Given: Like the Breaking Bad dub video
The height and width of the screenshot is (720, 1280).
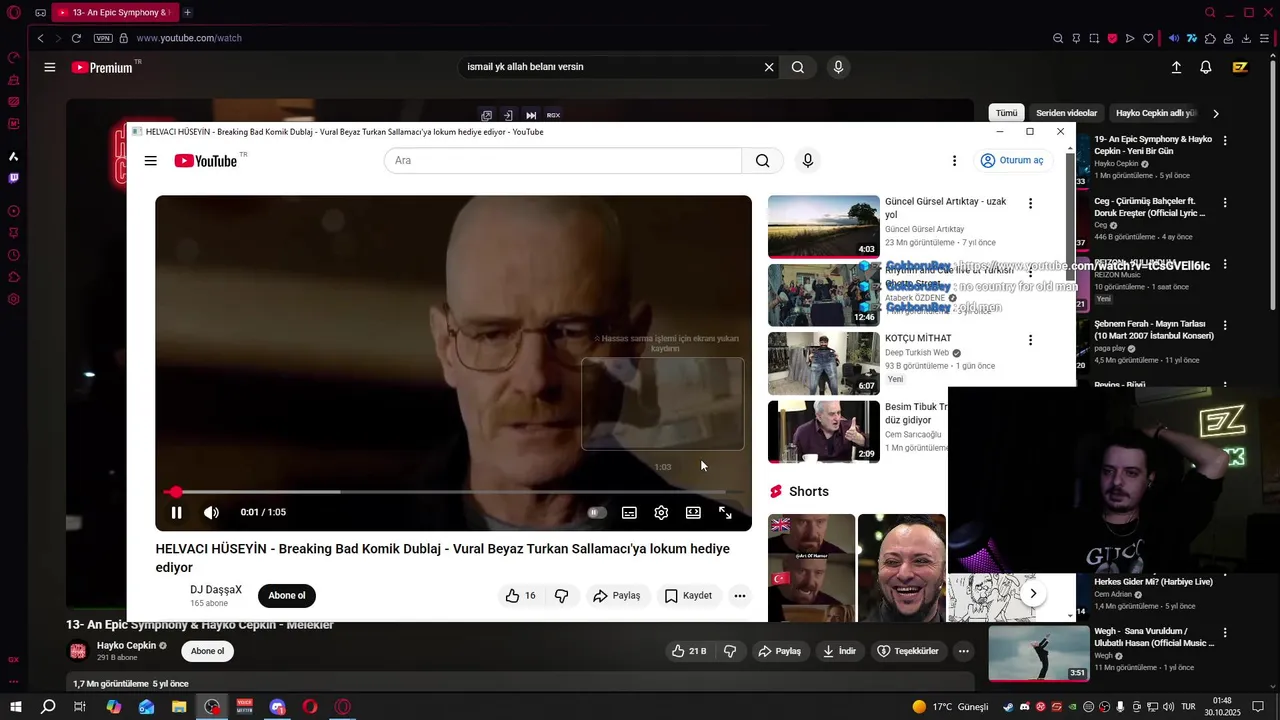Looking at the screenshot, I should [521, 596].
